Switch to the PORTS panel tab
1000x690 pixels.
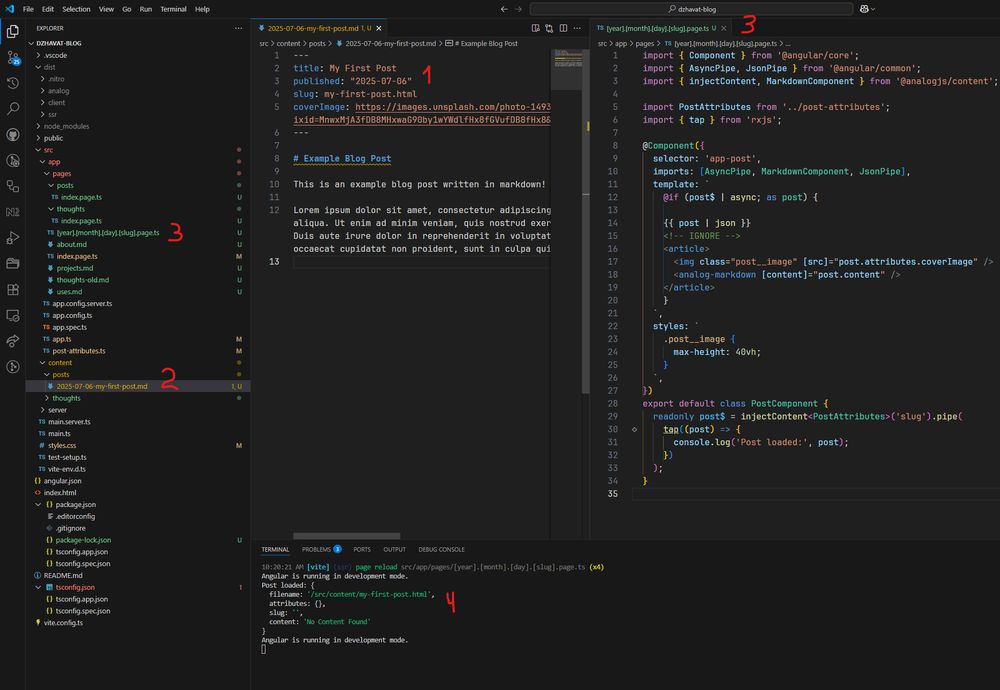[x=362, y=549]
